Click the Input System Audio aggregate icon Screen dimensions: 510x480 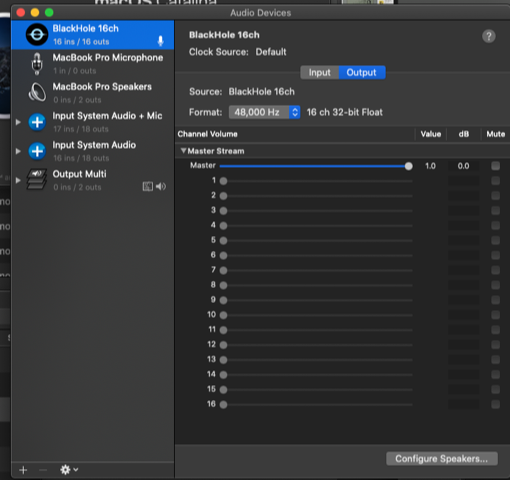tap(37, 151)
